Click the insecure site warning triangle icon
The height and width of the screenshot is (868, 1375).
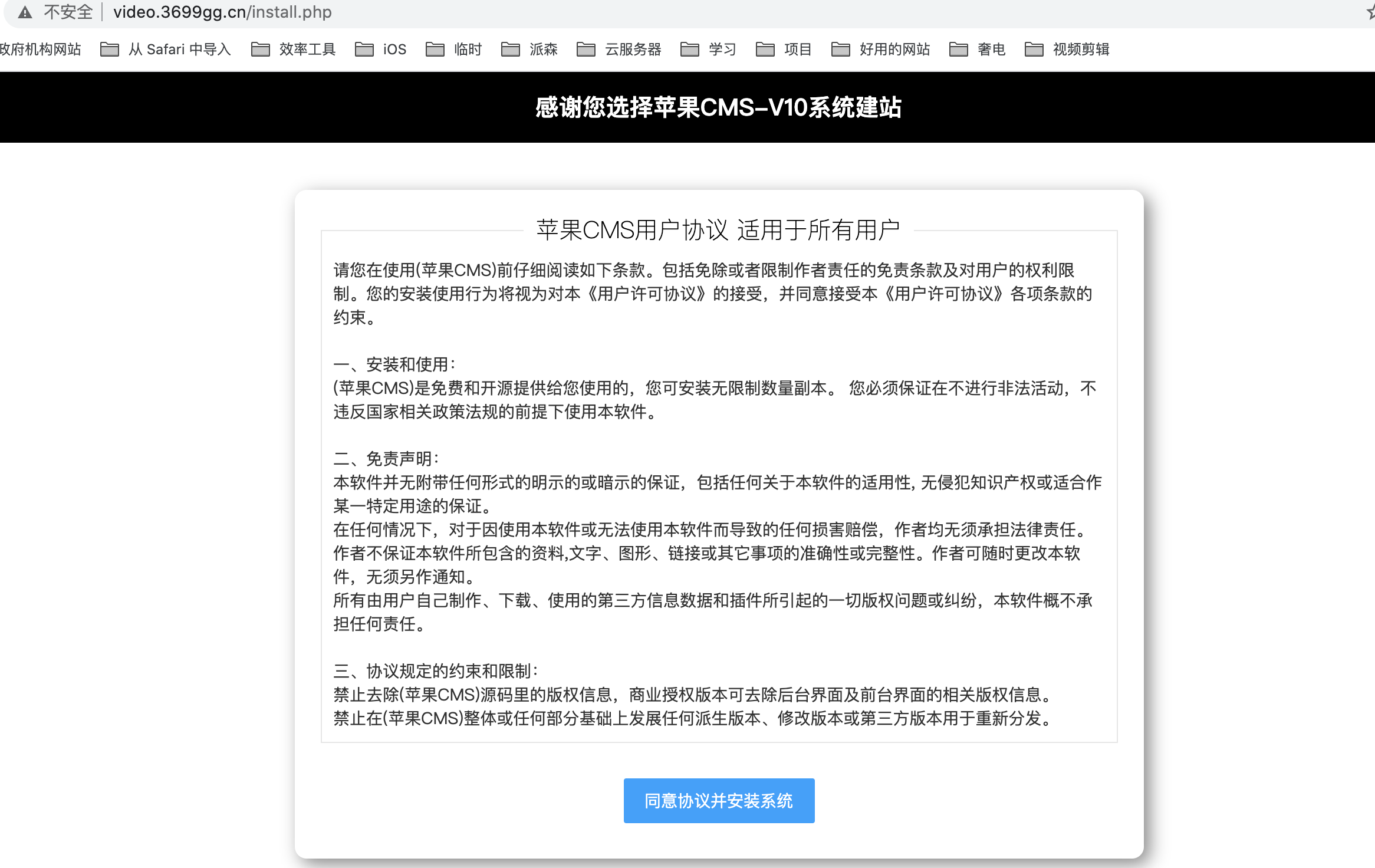[x=25, y=12]
